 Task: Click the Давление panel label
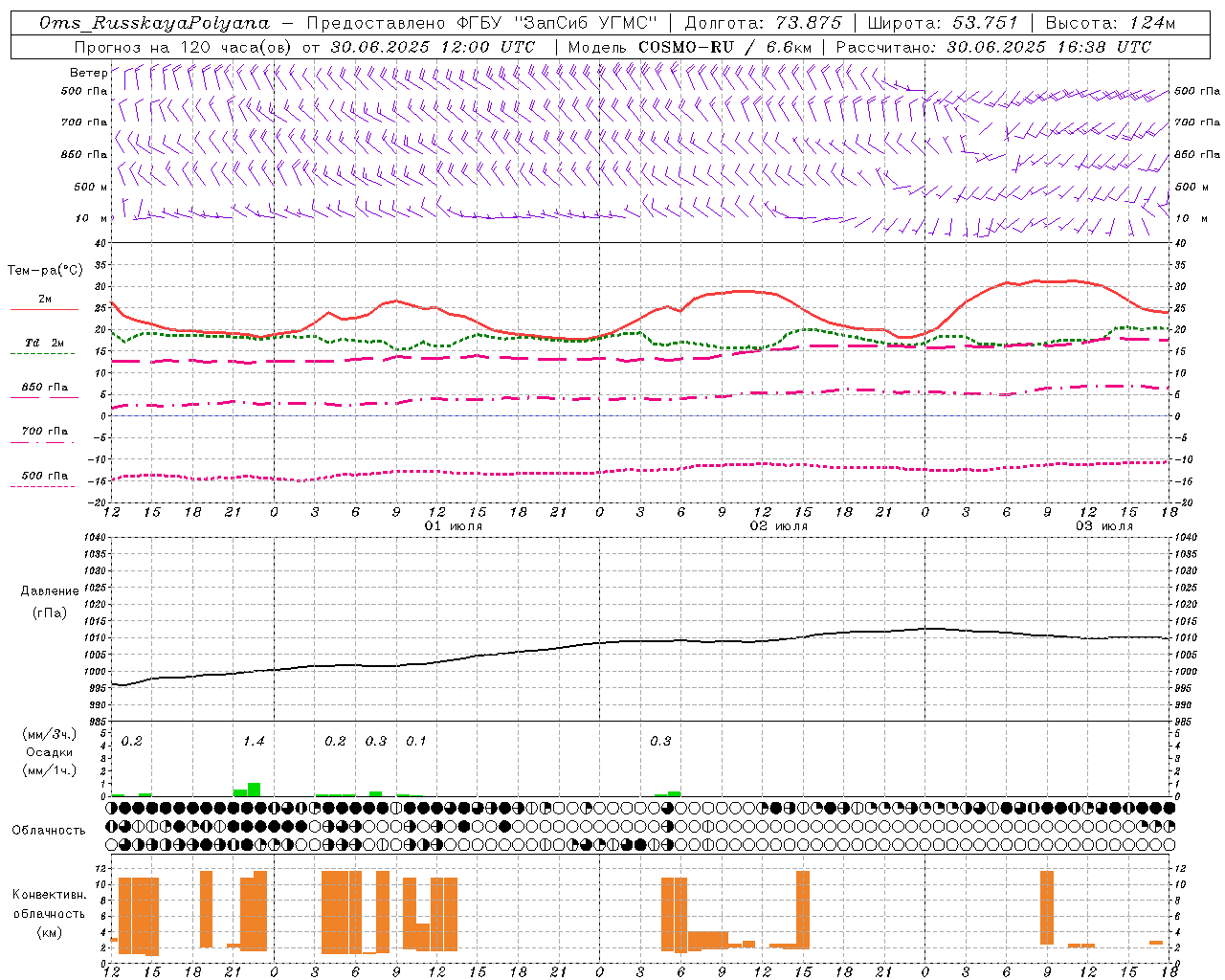click(x=50, y=591)
